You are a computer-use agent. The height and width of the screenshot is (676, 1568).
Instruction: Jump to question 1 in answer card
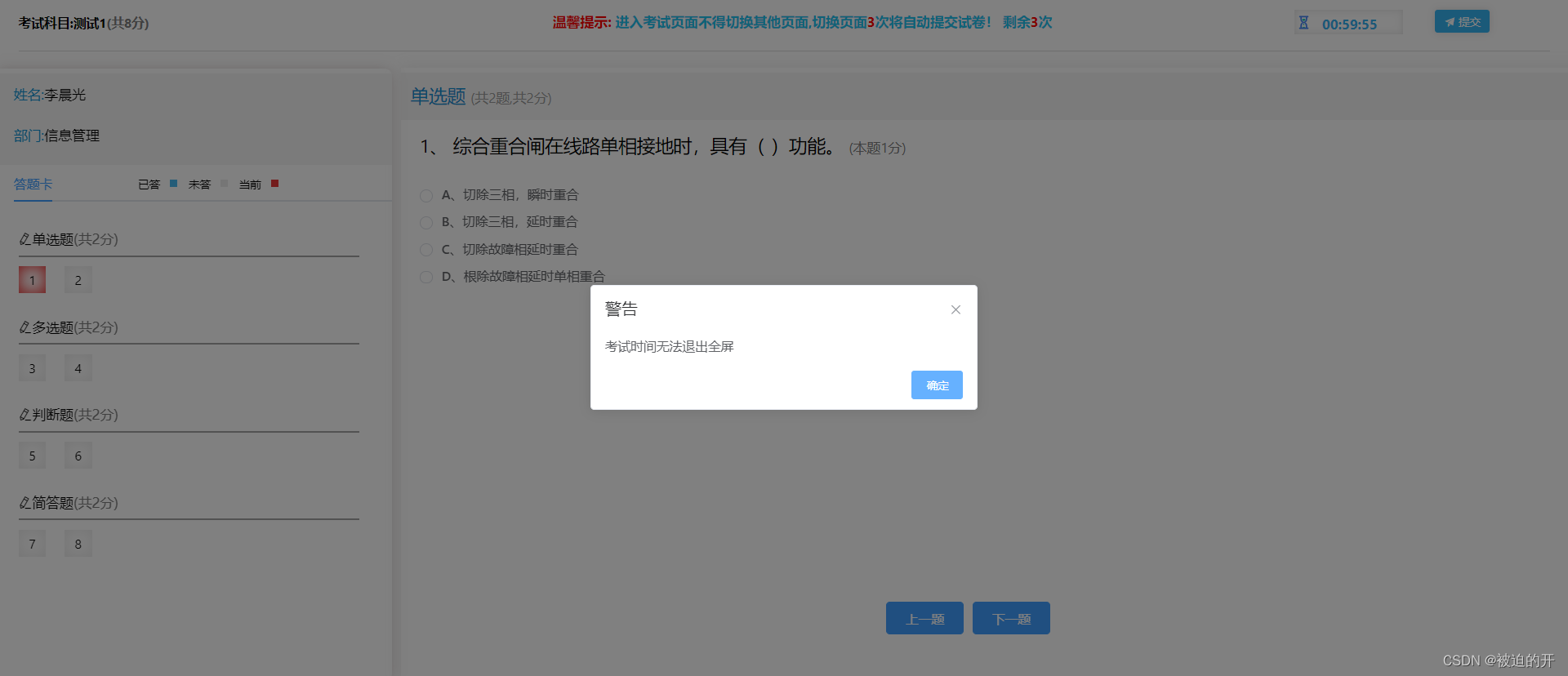click(x=32, y=280)
